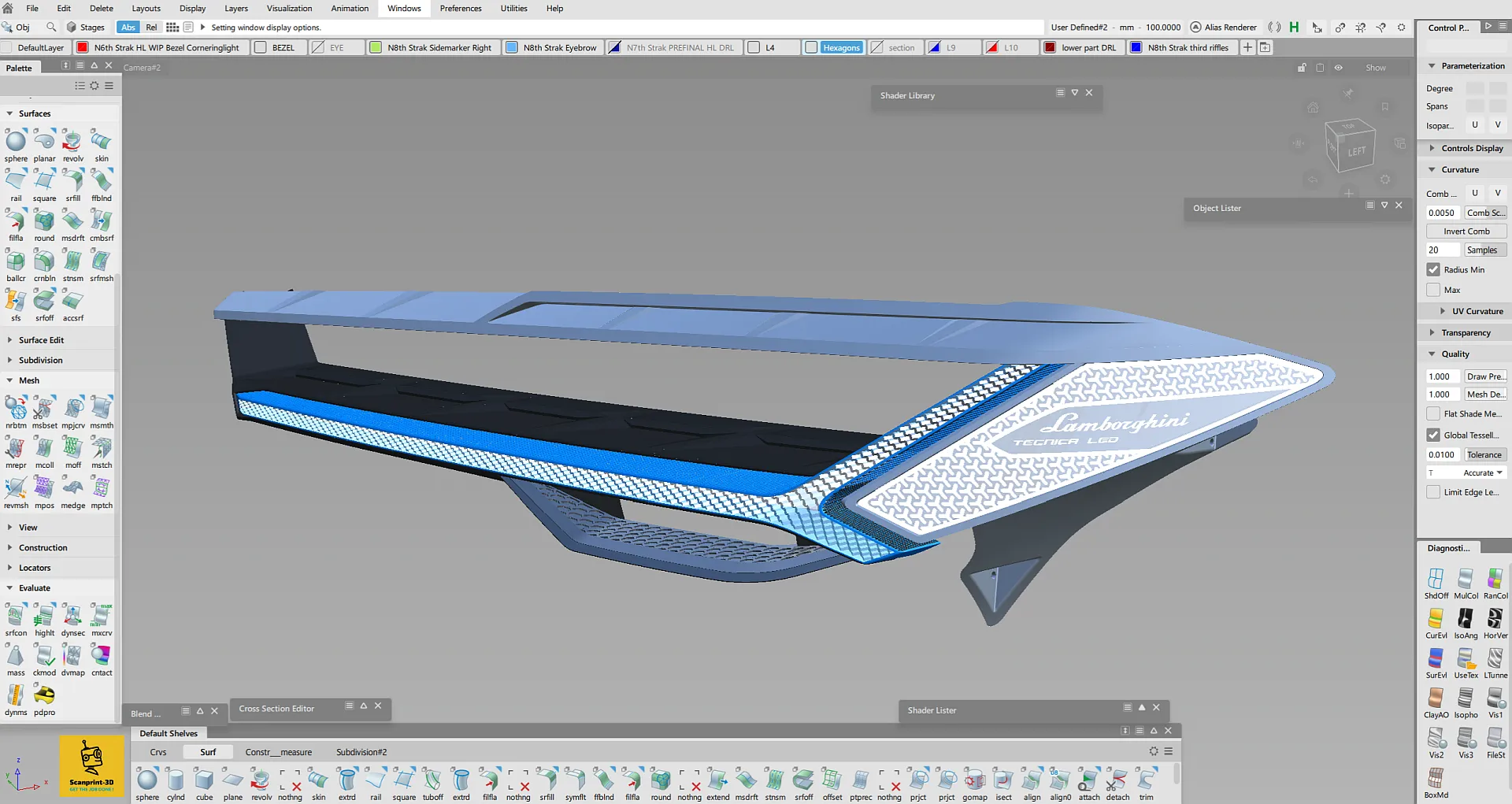Click the Invert Comb button
Viewport: 1512px width, 804px height.
tap(1466, 232)
